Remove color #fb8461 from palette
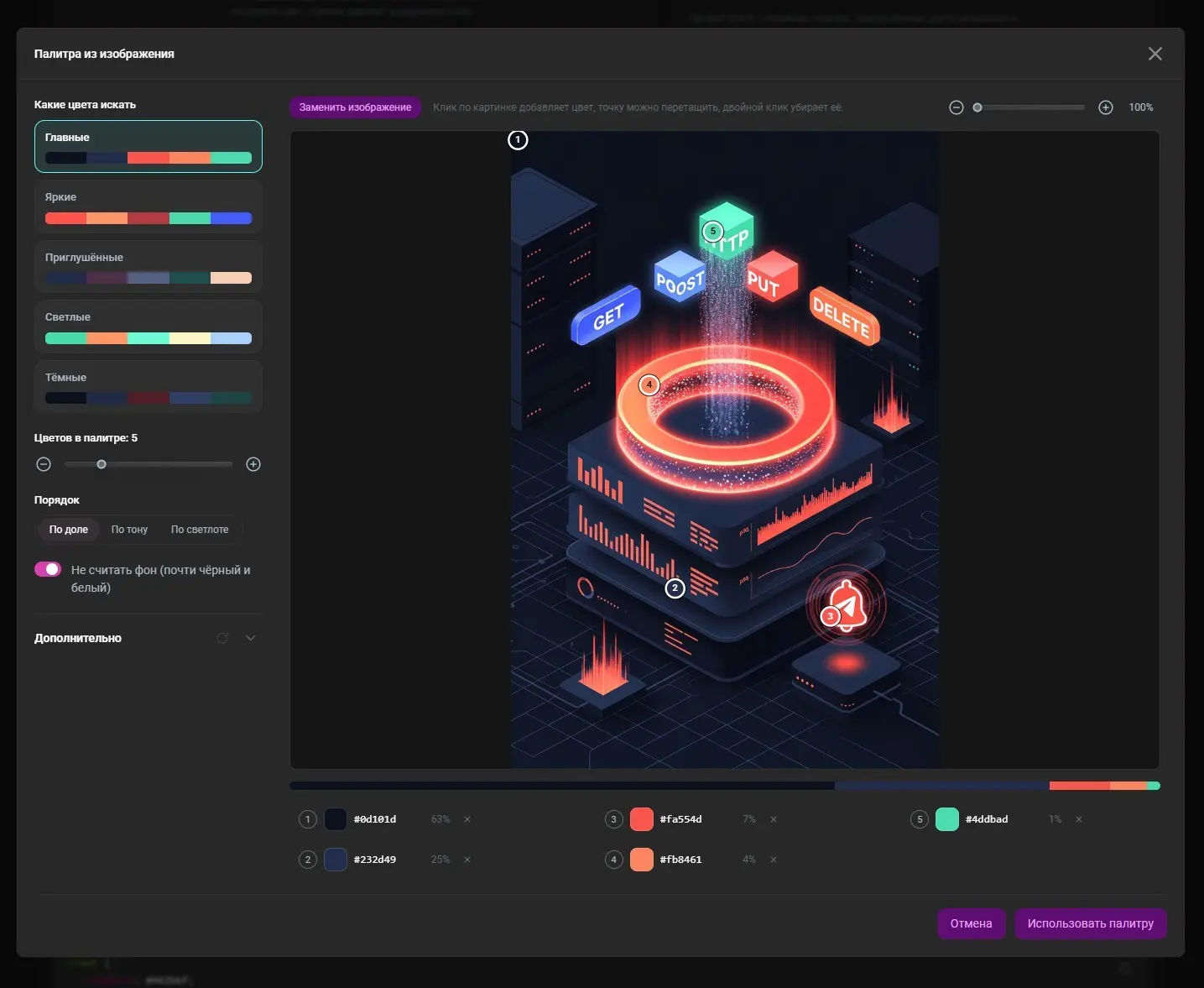 (774, 860)
